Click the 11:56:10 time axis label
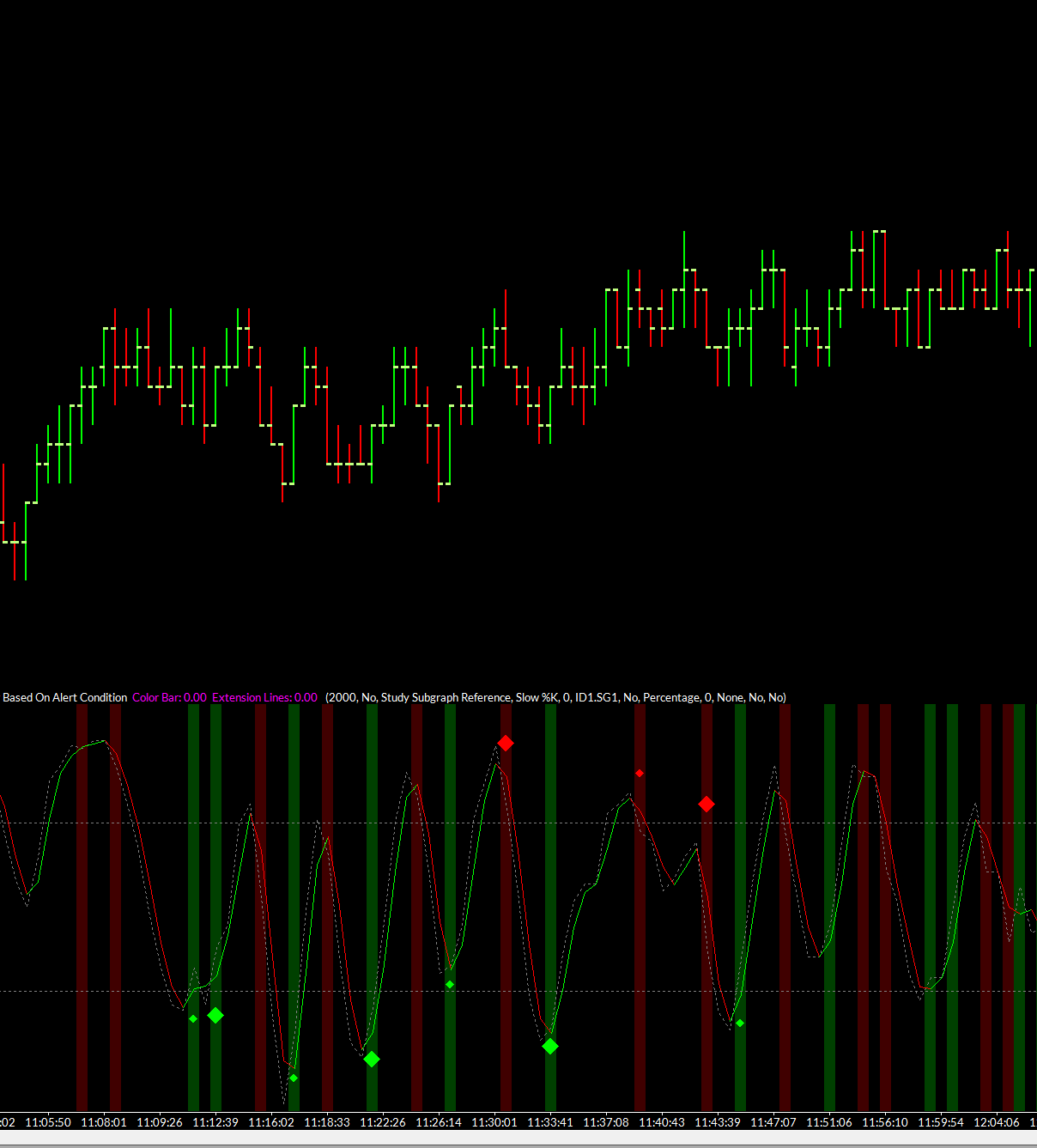Image resolution: width=1037 pixels, height=1148 pixels. [x=885, y=1122]
